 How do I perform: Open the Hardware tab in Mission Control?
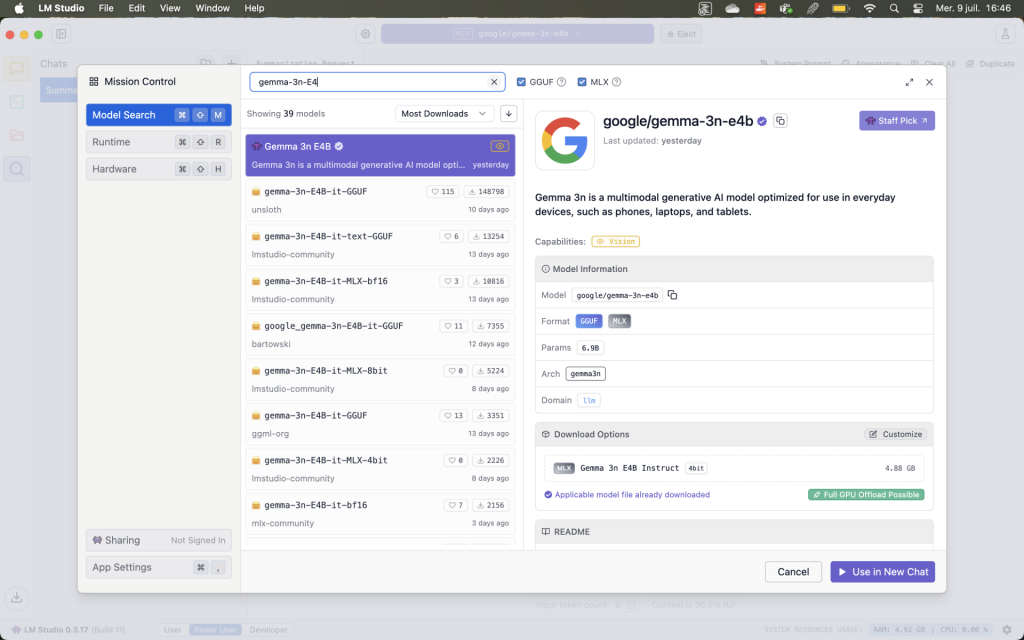pos(158,169)
